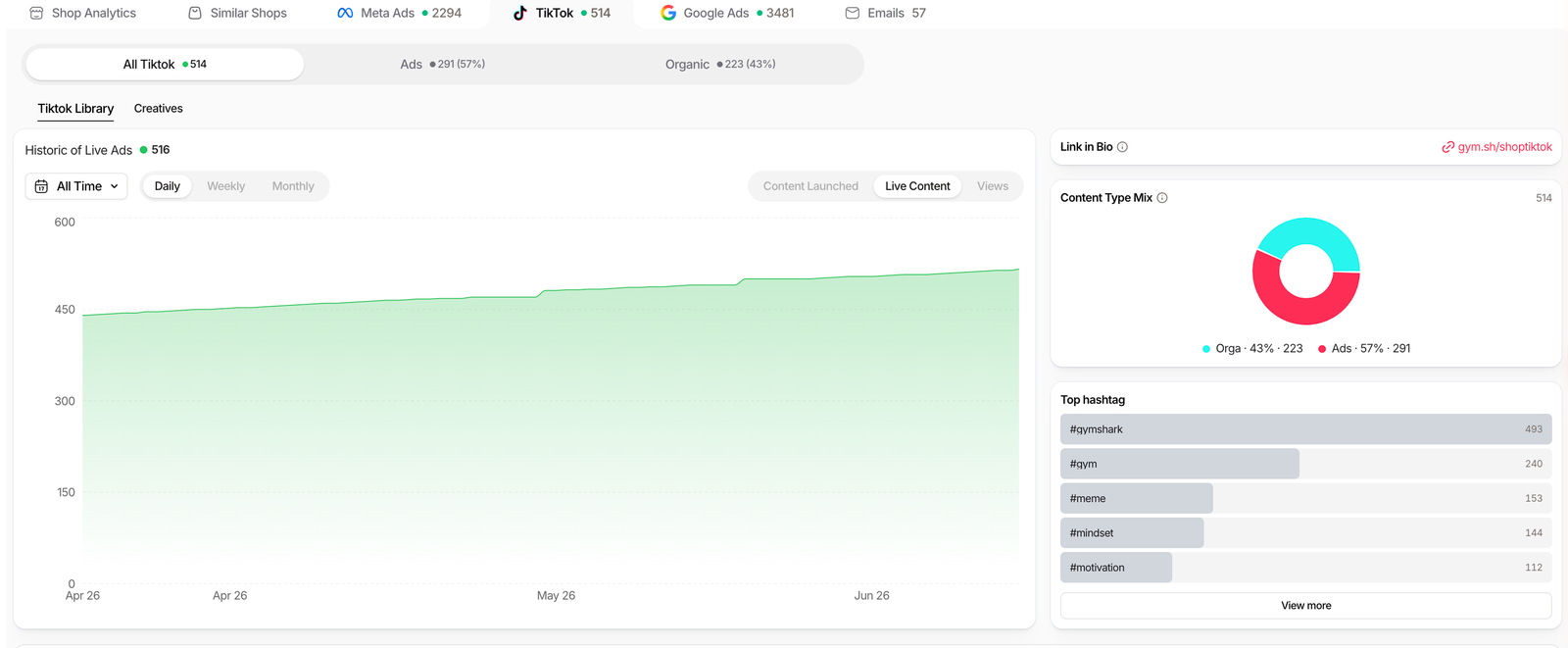Show the Views chart view
The height and width of the screenshot is (648, 1568).
[993, 186]
